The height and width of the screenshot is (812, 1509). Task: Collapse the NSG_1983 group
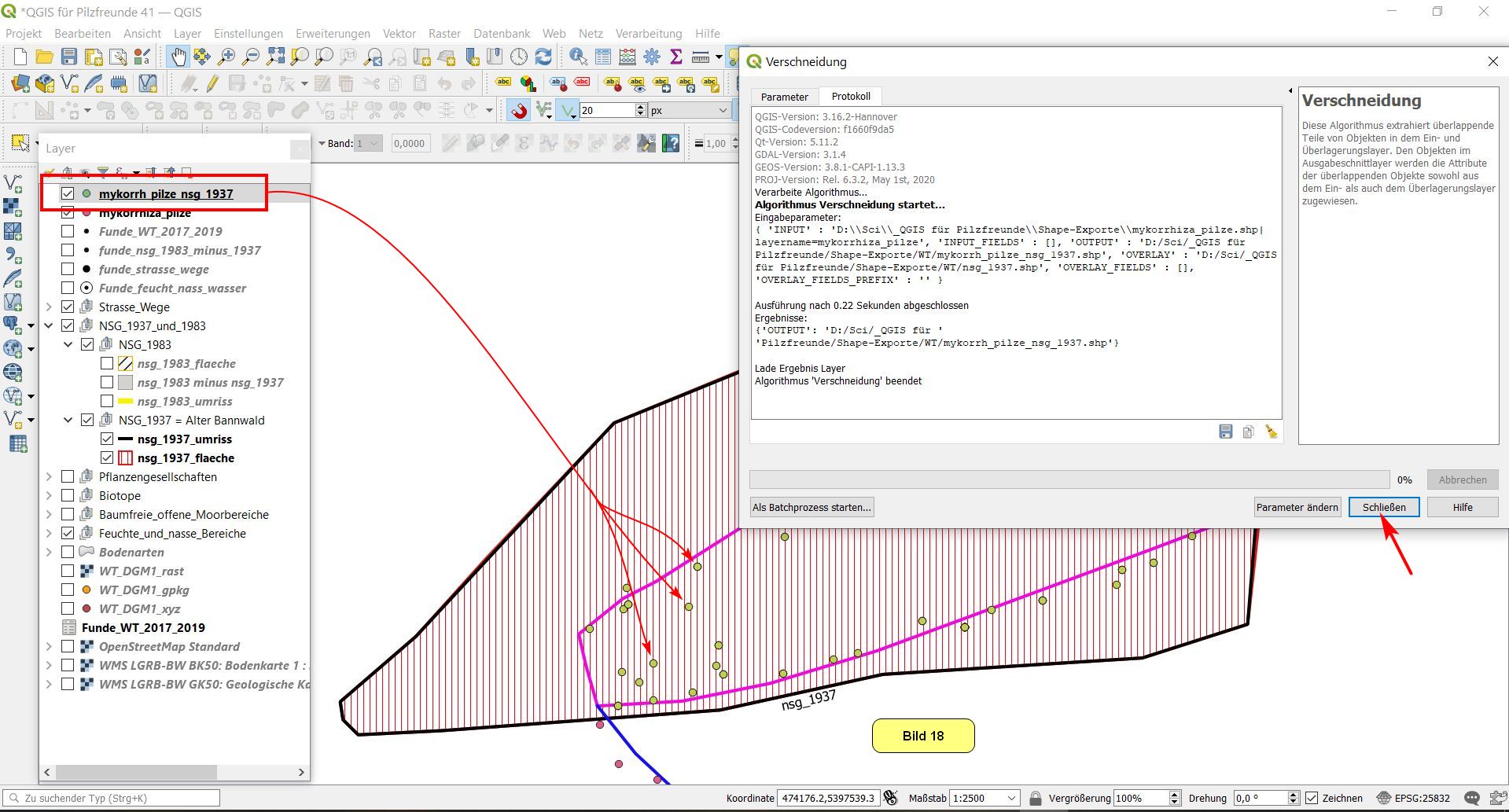[x=68, y=345]
